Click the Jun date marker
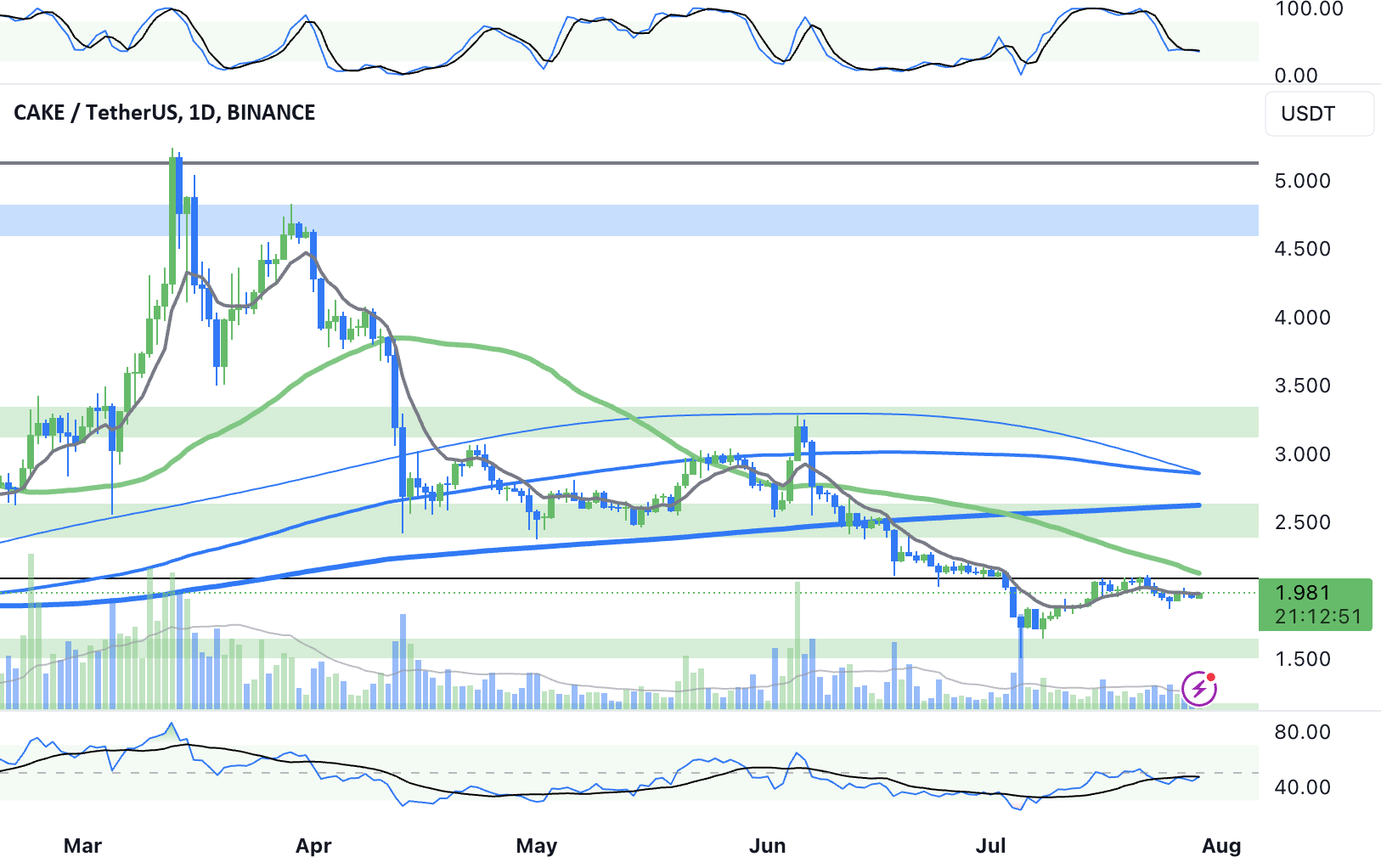The image size is (1381, 868). click(767, 846)
